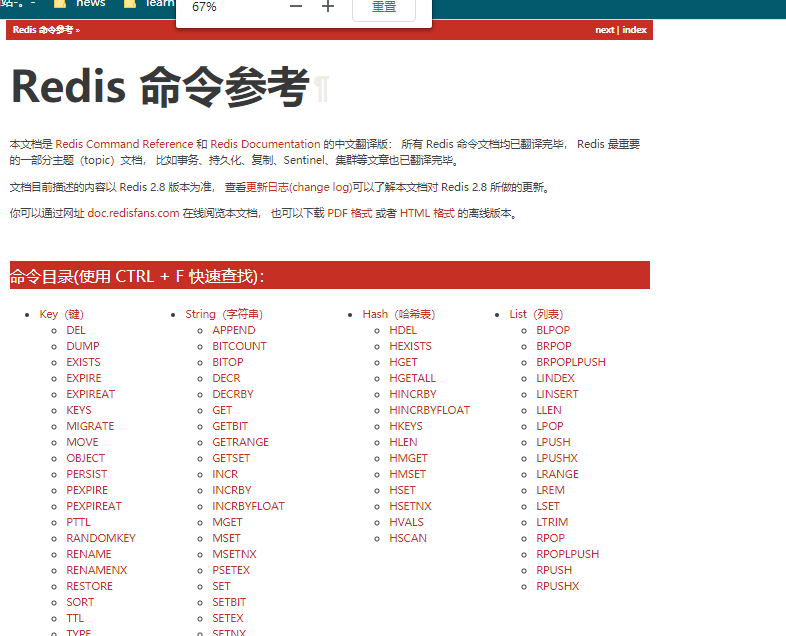Open the Hash (哈希表) category
The image size is (786, 636).
click(x=399, y=314)
